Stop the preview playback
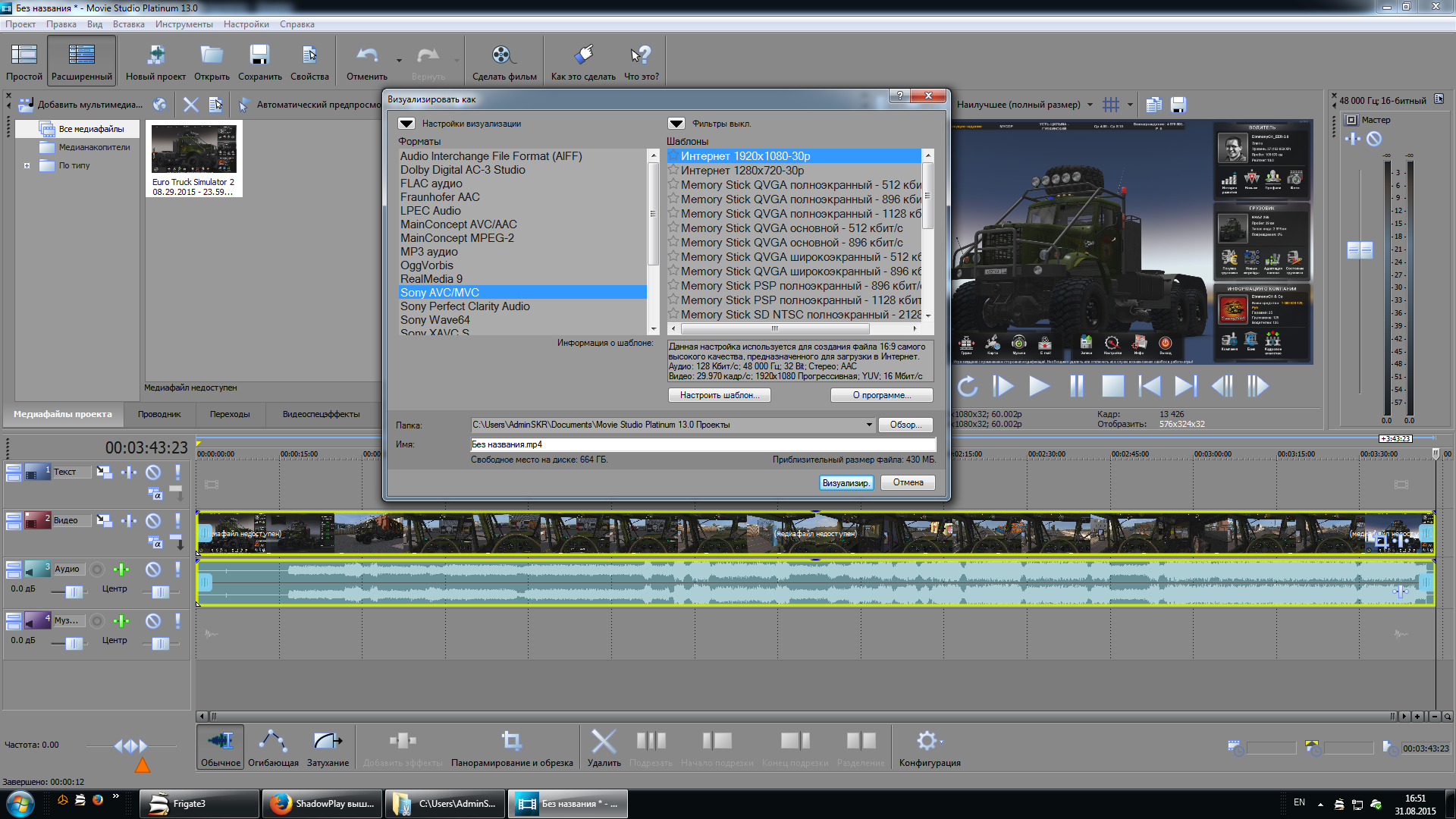 point(1112,387)
